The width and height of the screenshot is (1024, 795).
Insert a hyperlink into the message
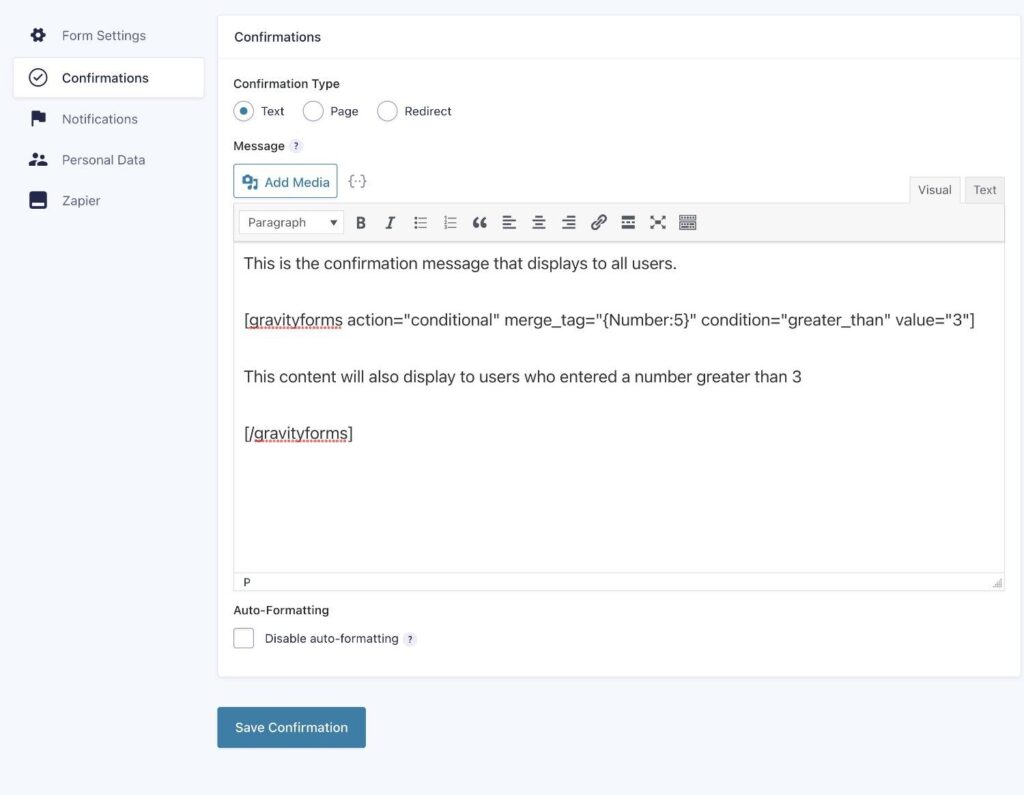(x=599, y=222)
